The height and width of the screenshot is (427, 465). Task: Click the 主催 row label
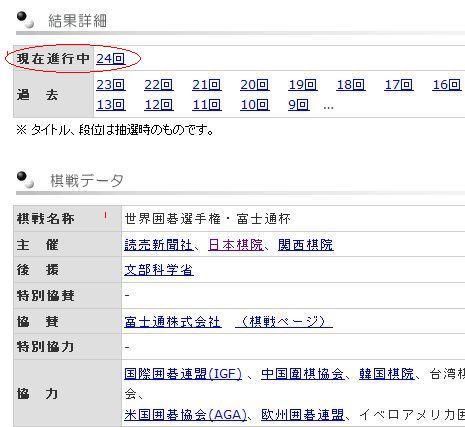(x=37, y=245)
